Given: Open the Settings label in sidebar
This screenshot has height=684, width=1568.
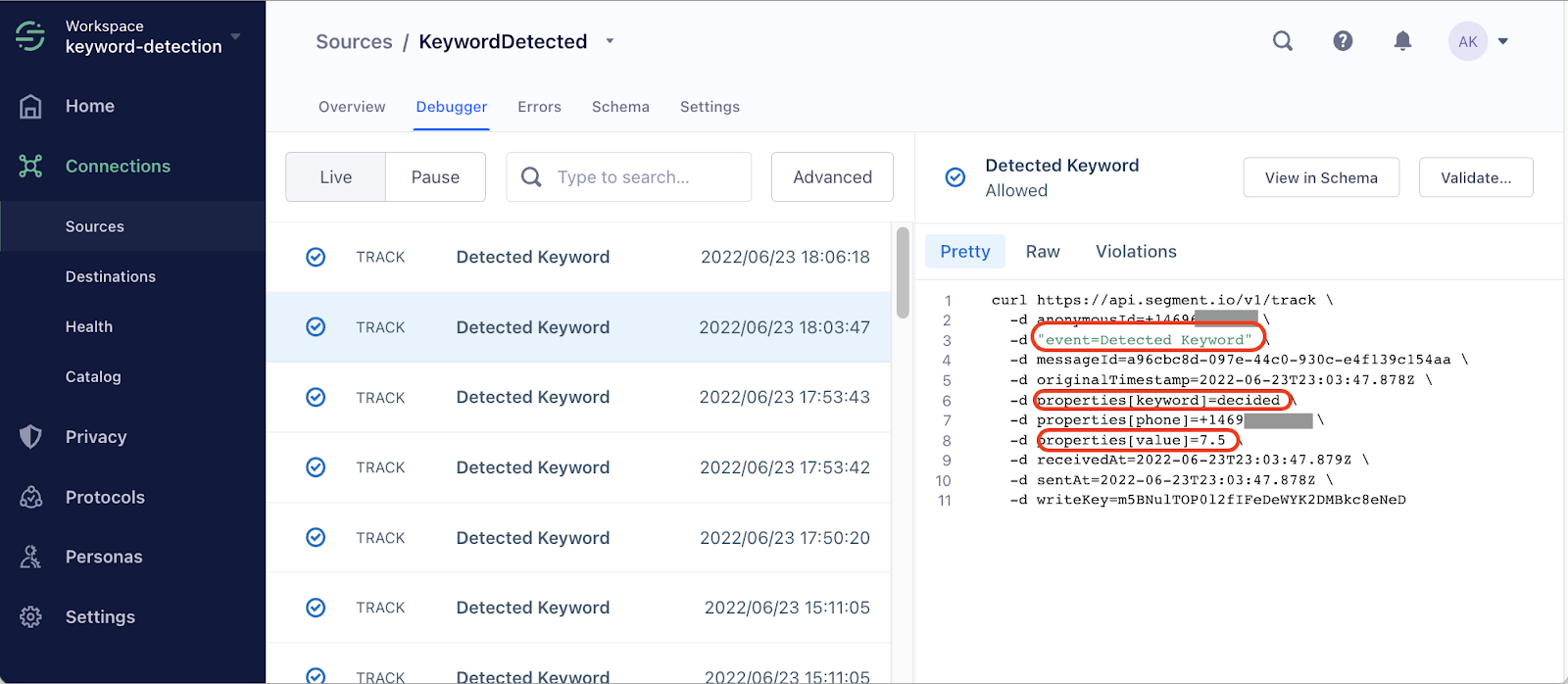Looking at the screenshot, I should [x=100, y=616].
